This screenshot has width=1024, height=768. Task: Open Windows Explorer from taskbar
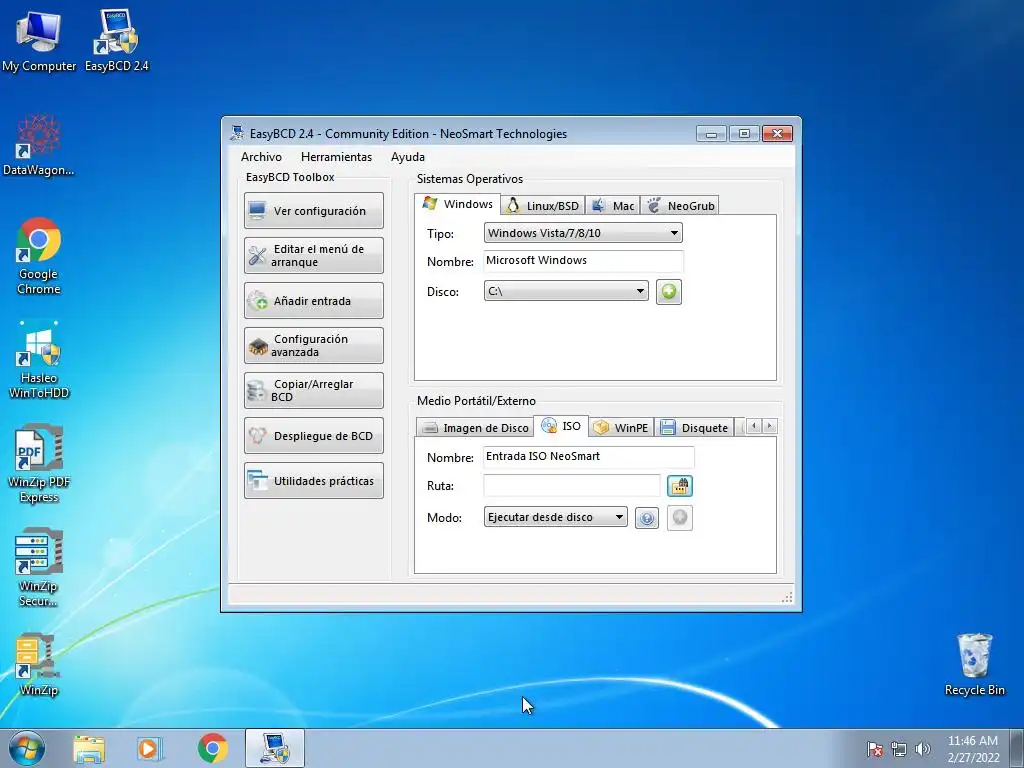pyautogui.click(x=89, y=749)
